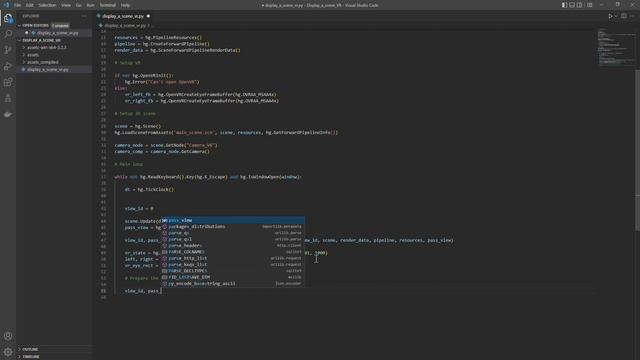Choose the parse_headers suggestion

pyautogui.click(x=233, y=246)
